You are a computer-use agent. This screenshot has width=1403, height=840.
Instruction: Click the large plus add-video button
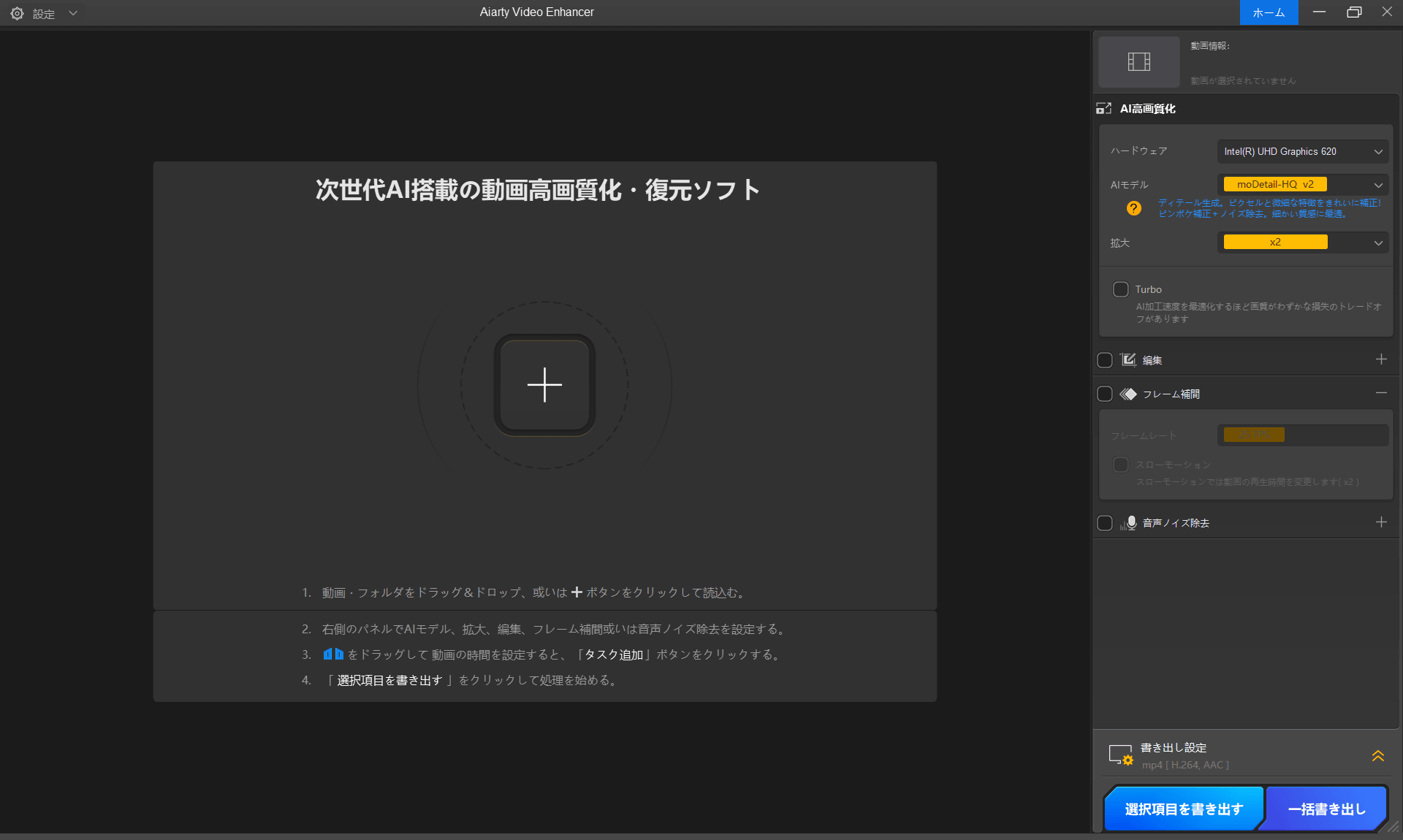(x=544, y=385)
